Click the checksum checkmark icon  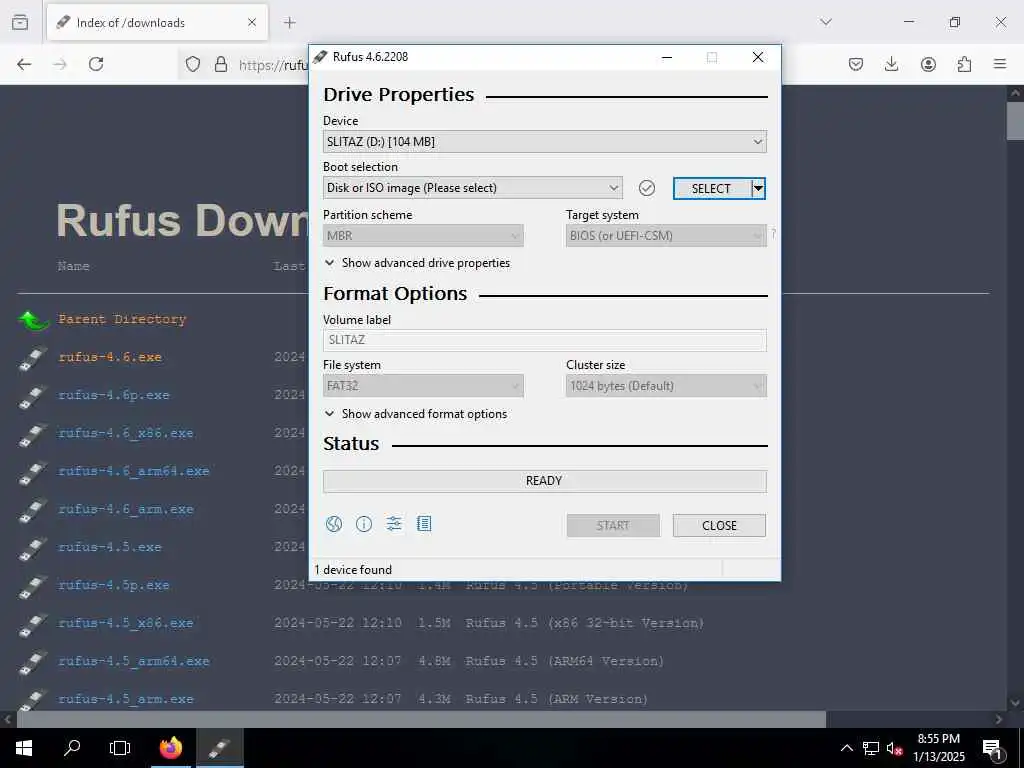click(647, 188)
